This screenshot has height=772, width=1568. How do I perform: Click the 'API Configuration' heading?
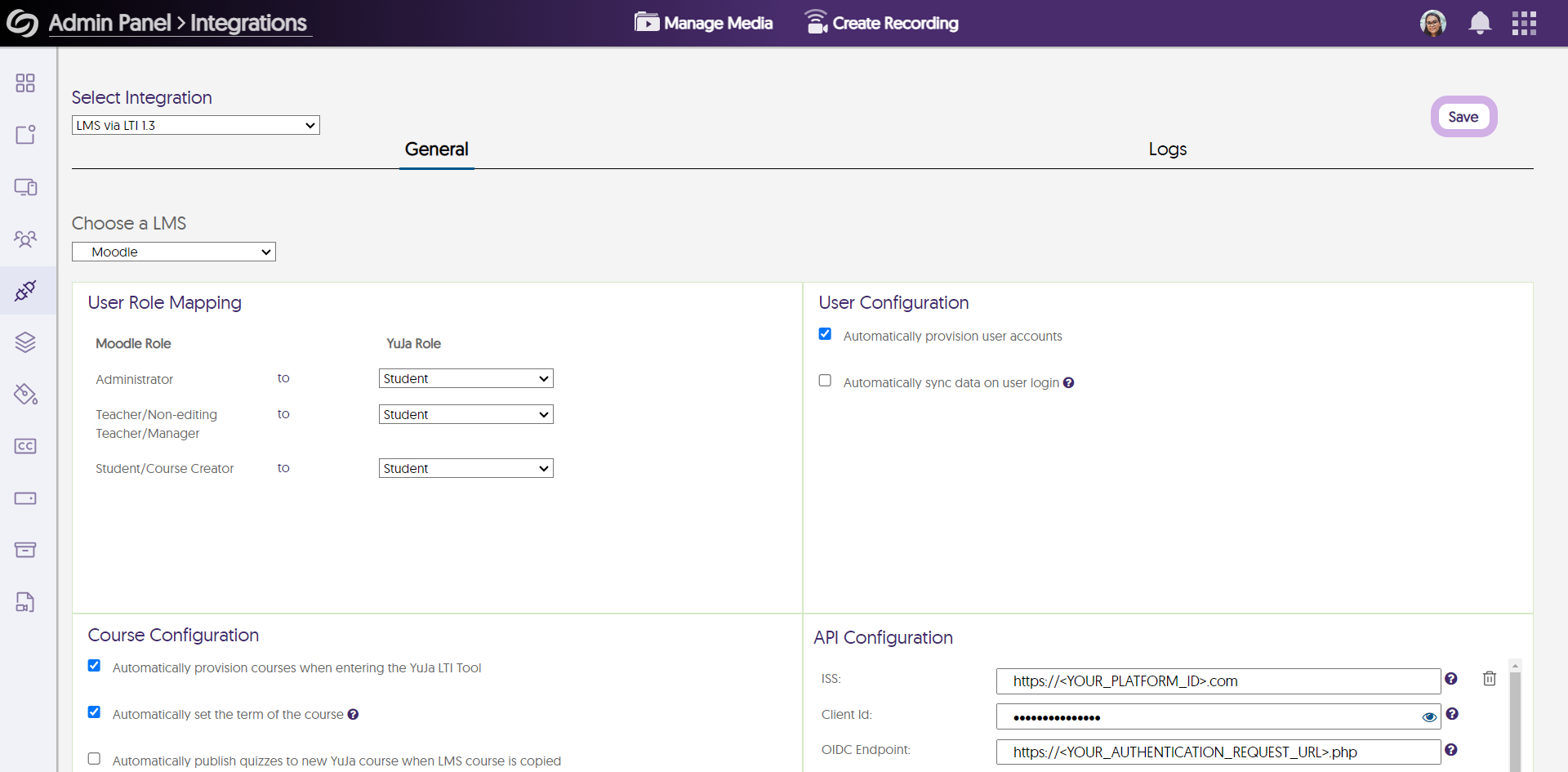tap(884, 637)
